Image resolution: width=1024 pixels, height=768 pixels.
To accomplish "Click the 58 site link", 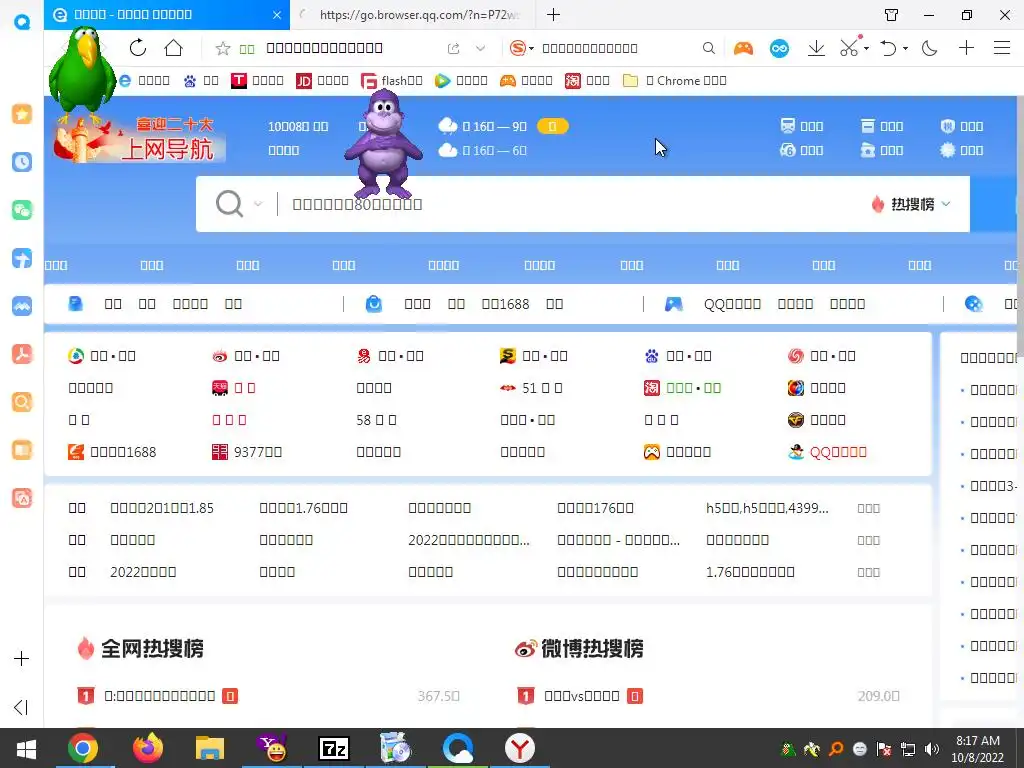I will pyautogui.click(x=376, y=420).
